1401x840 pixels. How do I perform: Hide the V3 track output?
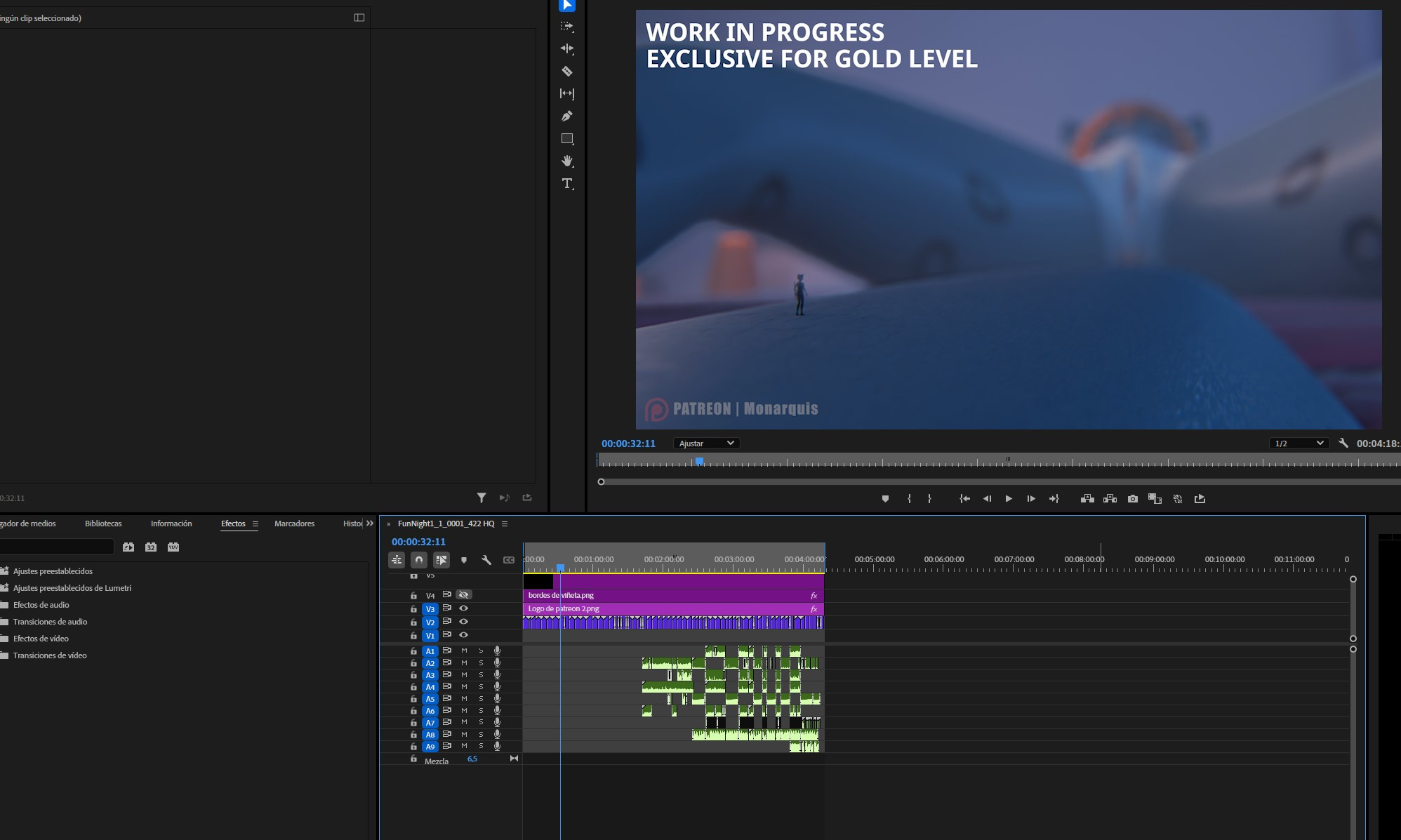point(463,608)
